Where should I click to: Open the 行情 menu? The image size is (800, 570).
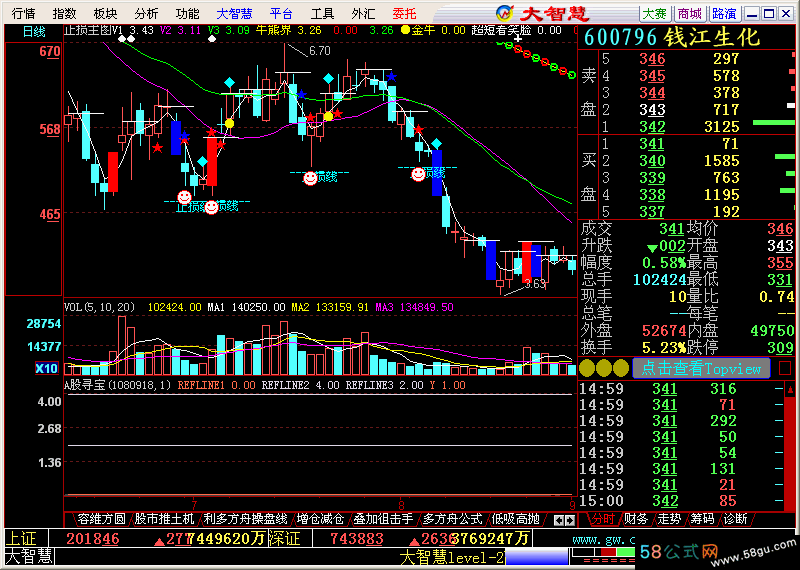point(23,13)
